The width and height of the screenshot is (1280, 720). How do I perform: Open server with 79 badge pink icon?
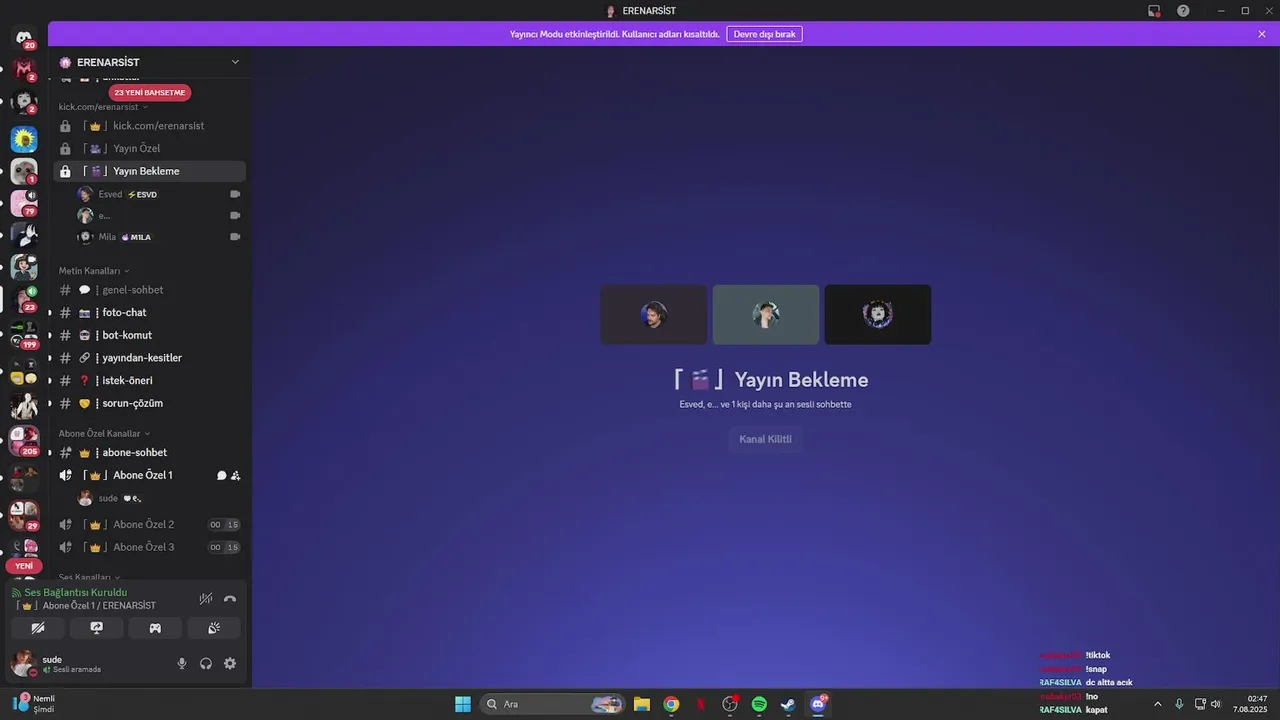(x=24, y=203)
